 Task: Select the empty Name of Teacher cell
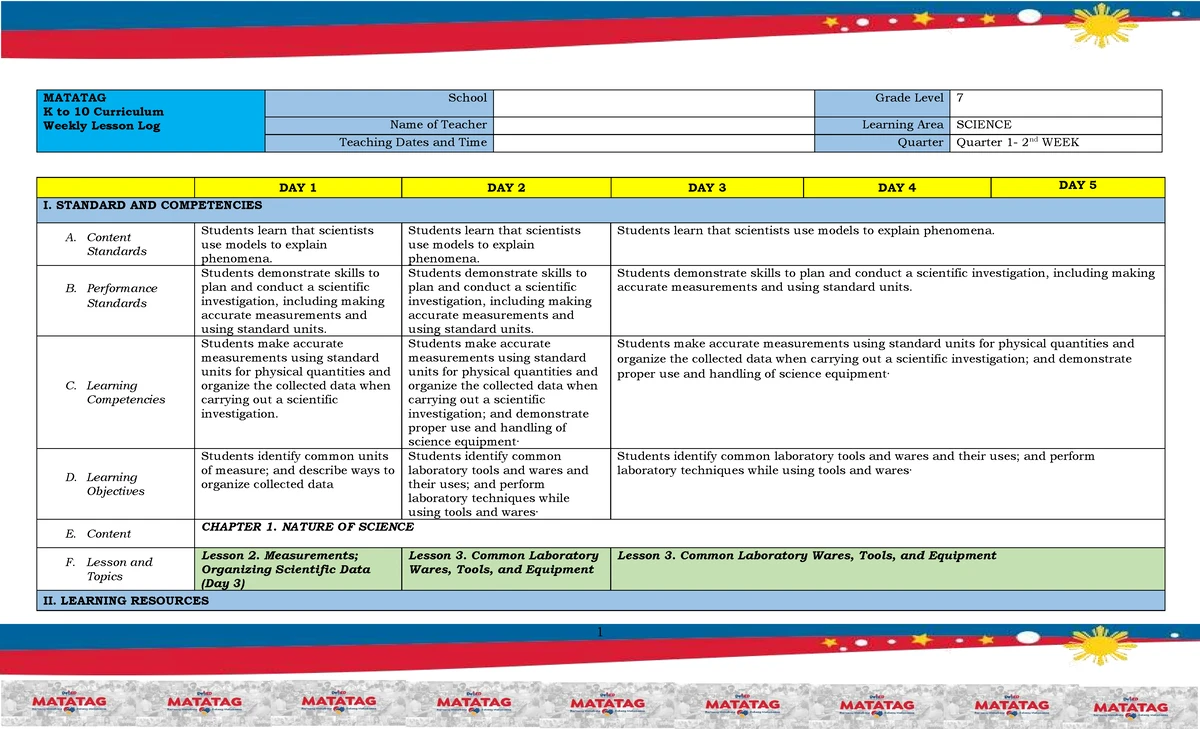(655, 125)
